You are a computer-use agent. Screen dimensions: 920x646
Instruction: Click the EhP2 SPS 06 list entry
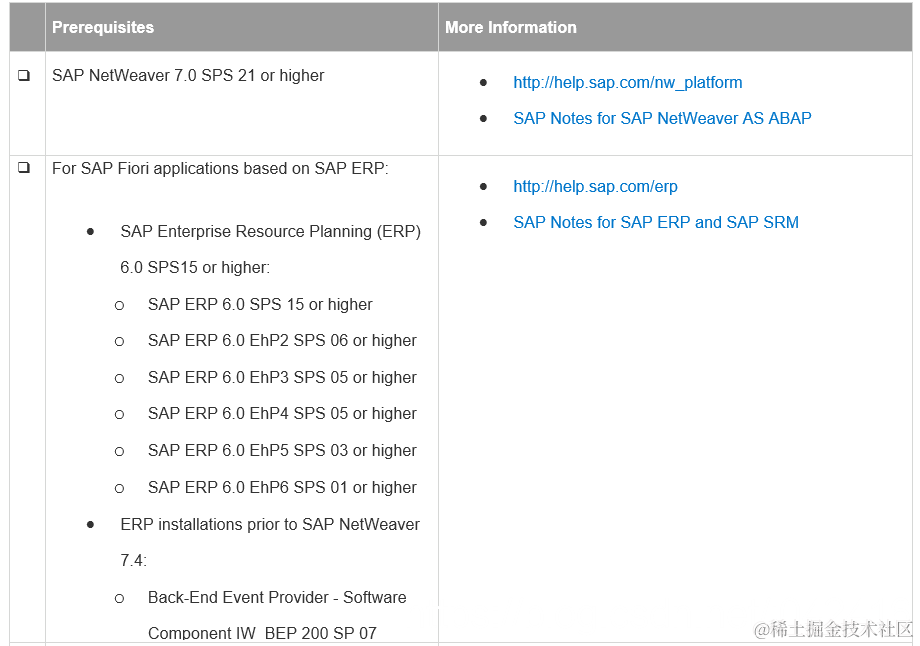(x=282, y=341)
